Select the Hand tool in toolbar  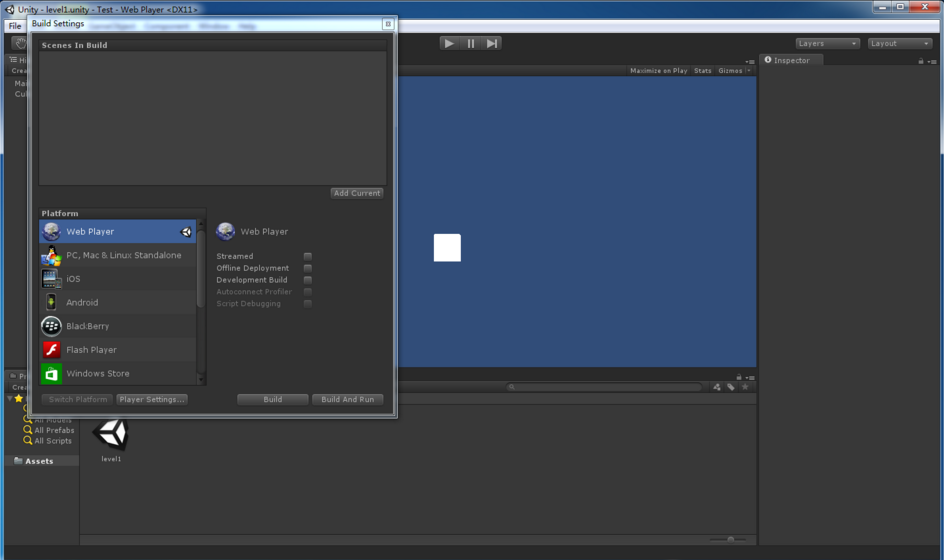[20, 43]
